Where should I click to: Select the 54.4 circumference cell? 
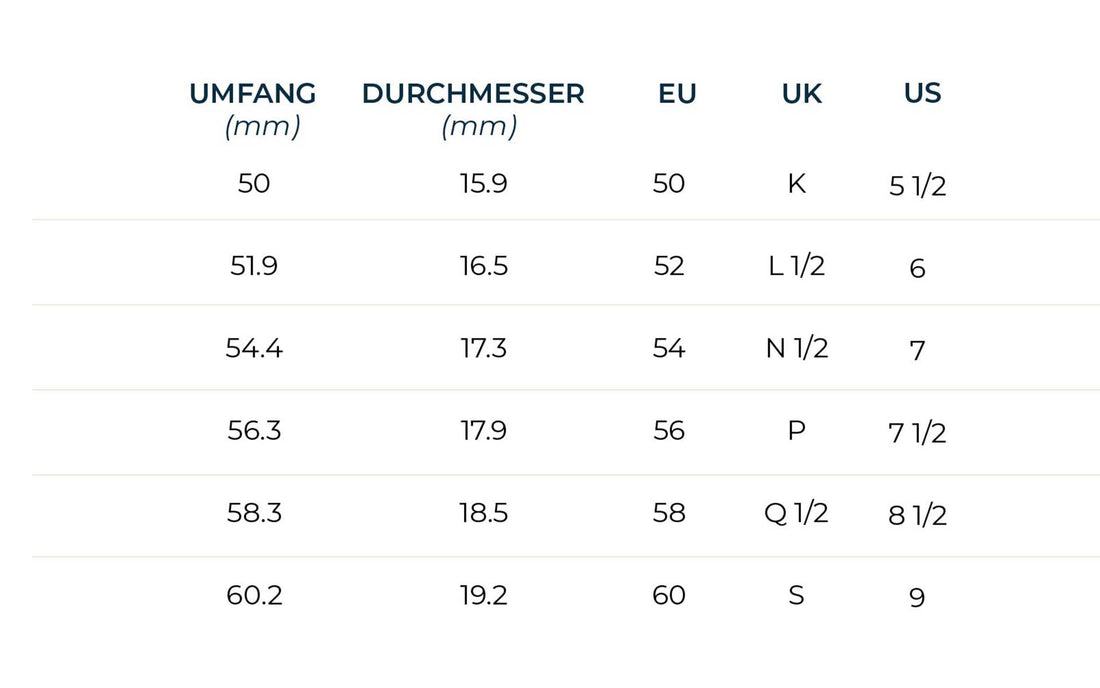pos(254,349)
